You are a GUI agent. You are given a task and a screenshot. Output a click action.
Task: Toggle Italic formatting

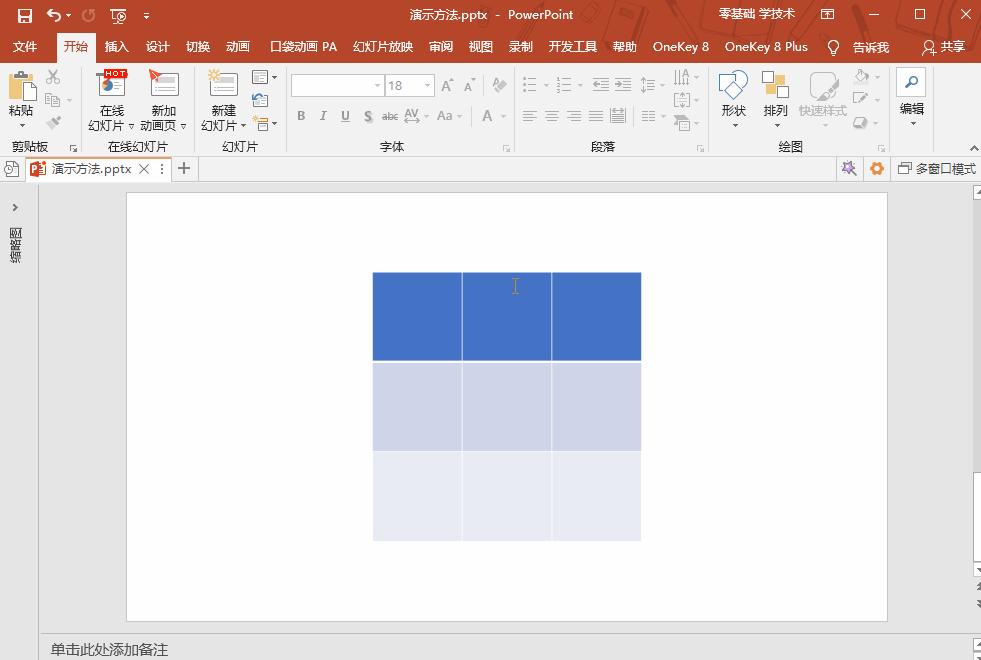(323, 116)
